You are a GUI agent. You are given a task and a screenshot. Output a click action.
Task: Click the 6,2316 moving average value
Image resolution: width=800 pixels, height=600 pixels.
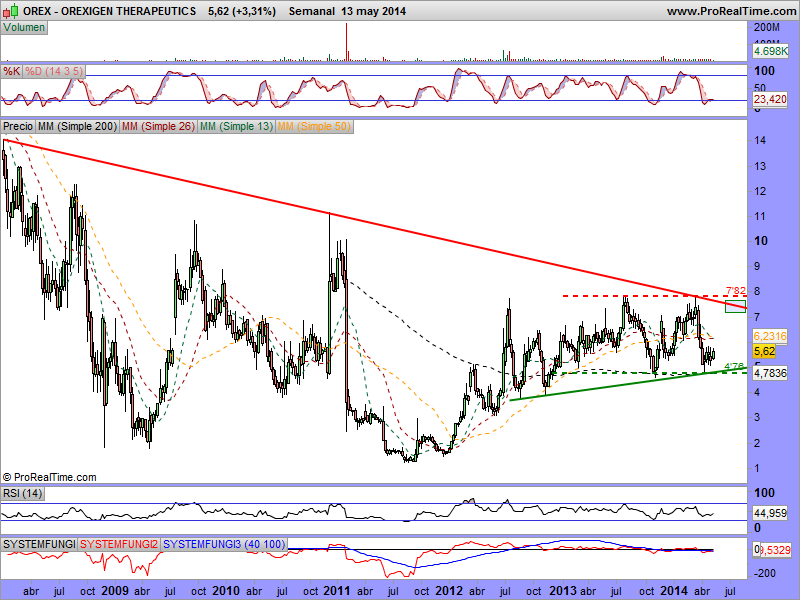tap(770, 336)
